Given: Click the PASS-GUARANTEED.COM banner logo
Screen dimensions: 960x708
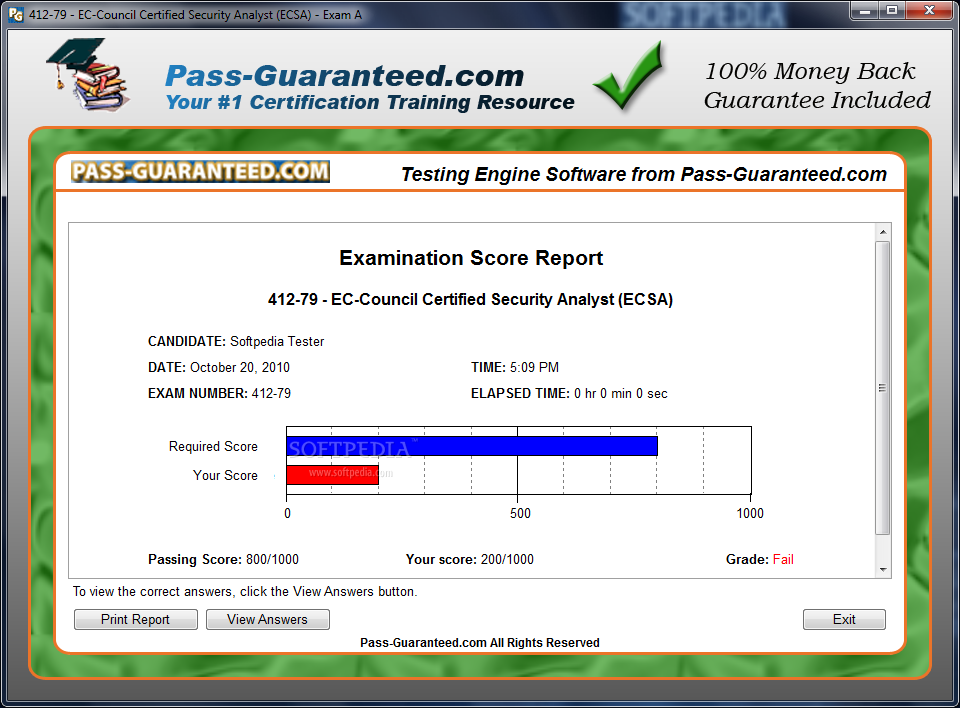Looking at the screenshot, I should coord(200,171).
